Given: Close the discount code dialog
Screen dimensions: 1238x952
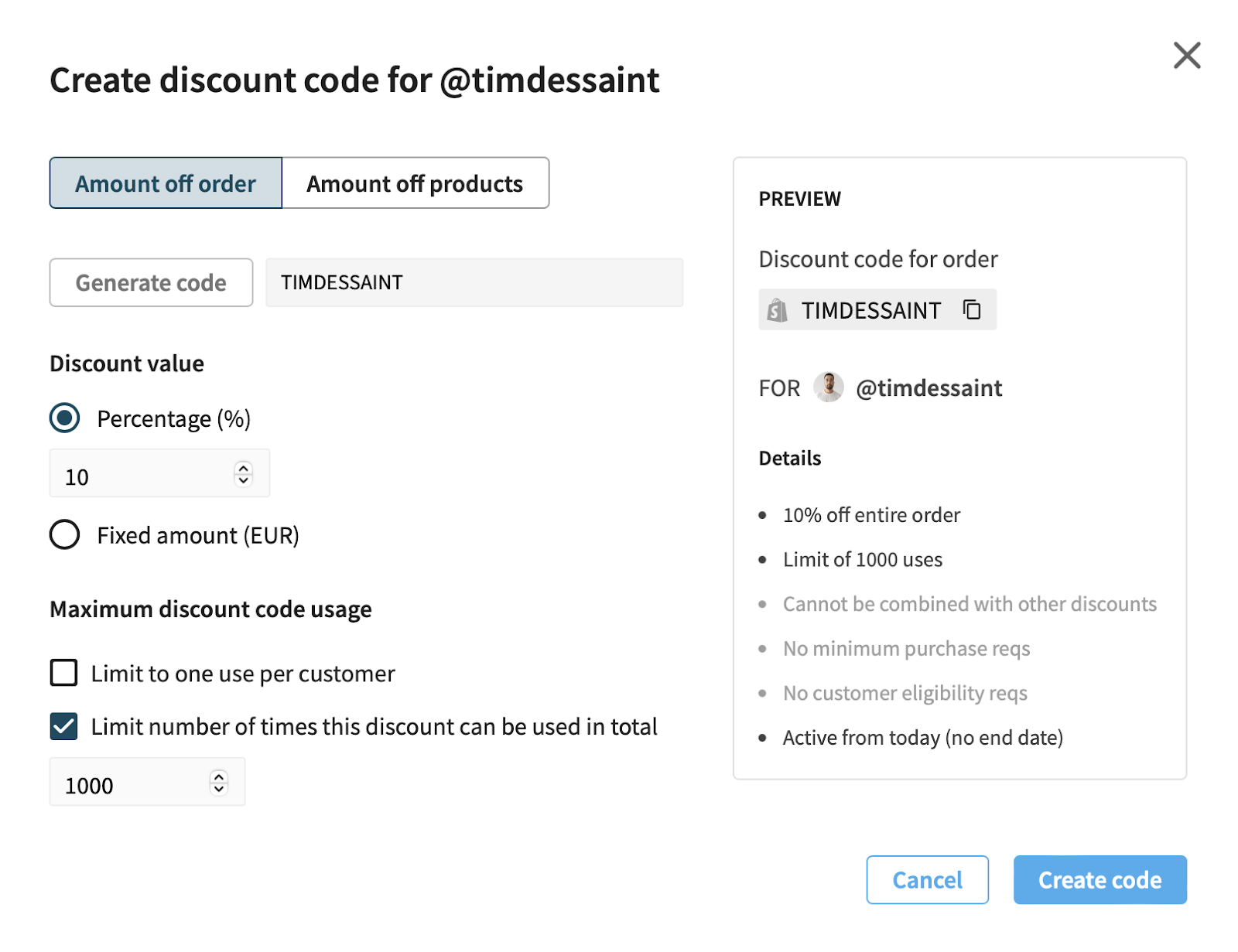Looking at the screenshot, I should click(x=1186, y=56).
